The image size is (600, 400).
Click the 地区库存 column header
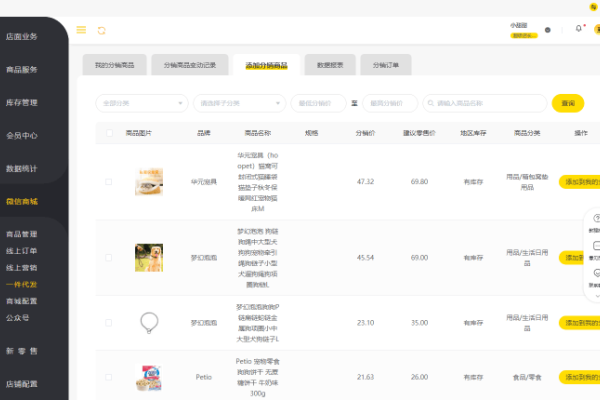click(473, 133)
